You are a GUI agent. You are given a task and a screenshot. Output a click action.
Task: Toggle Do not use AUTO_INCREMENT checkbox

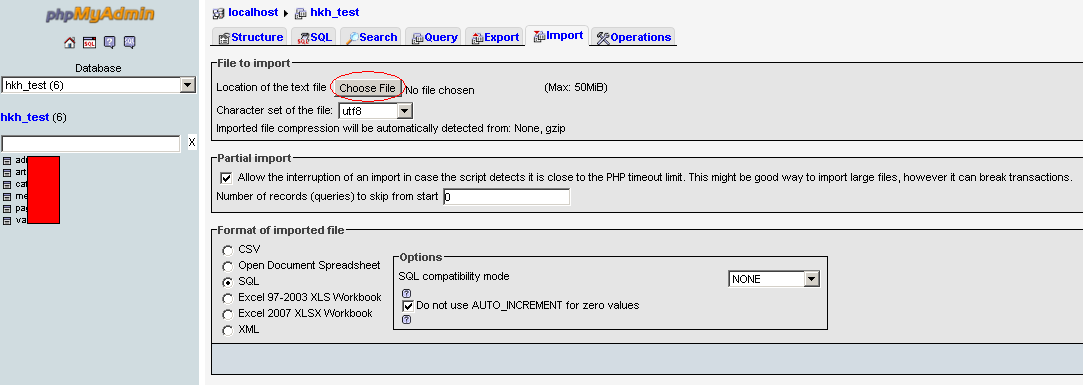[408, 306]
